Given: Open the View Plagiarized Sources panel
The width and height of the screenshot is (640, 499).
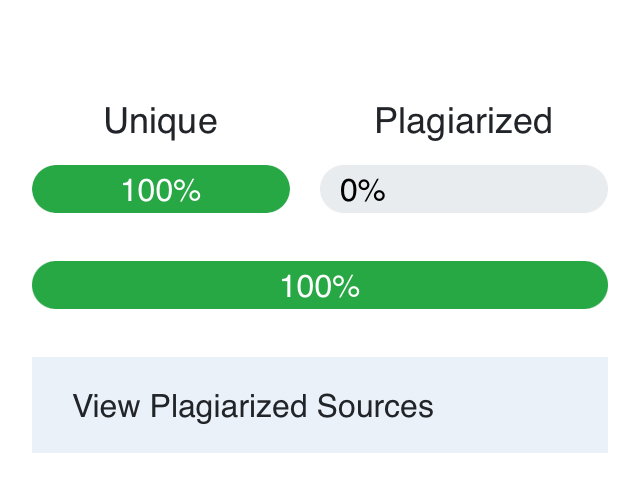Looking at the screenshot, I should 320,405.
